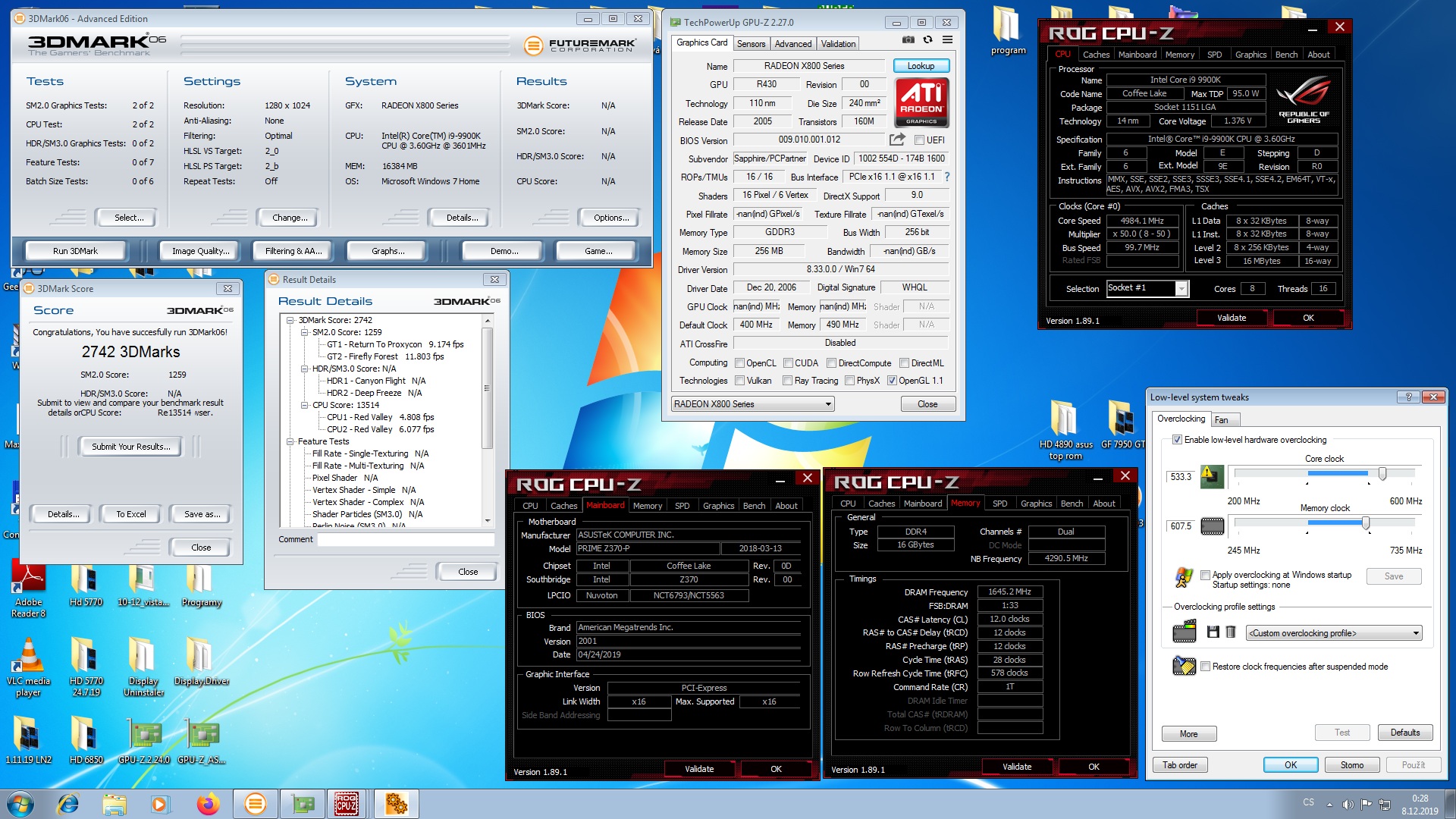Click BIOS export share arrow icon

point(897,140)
